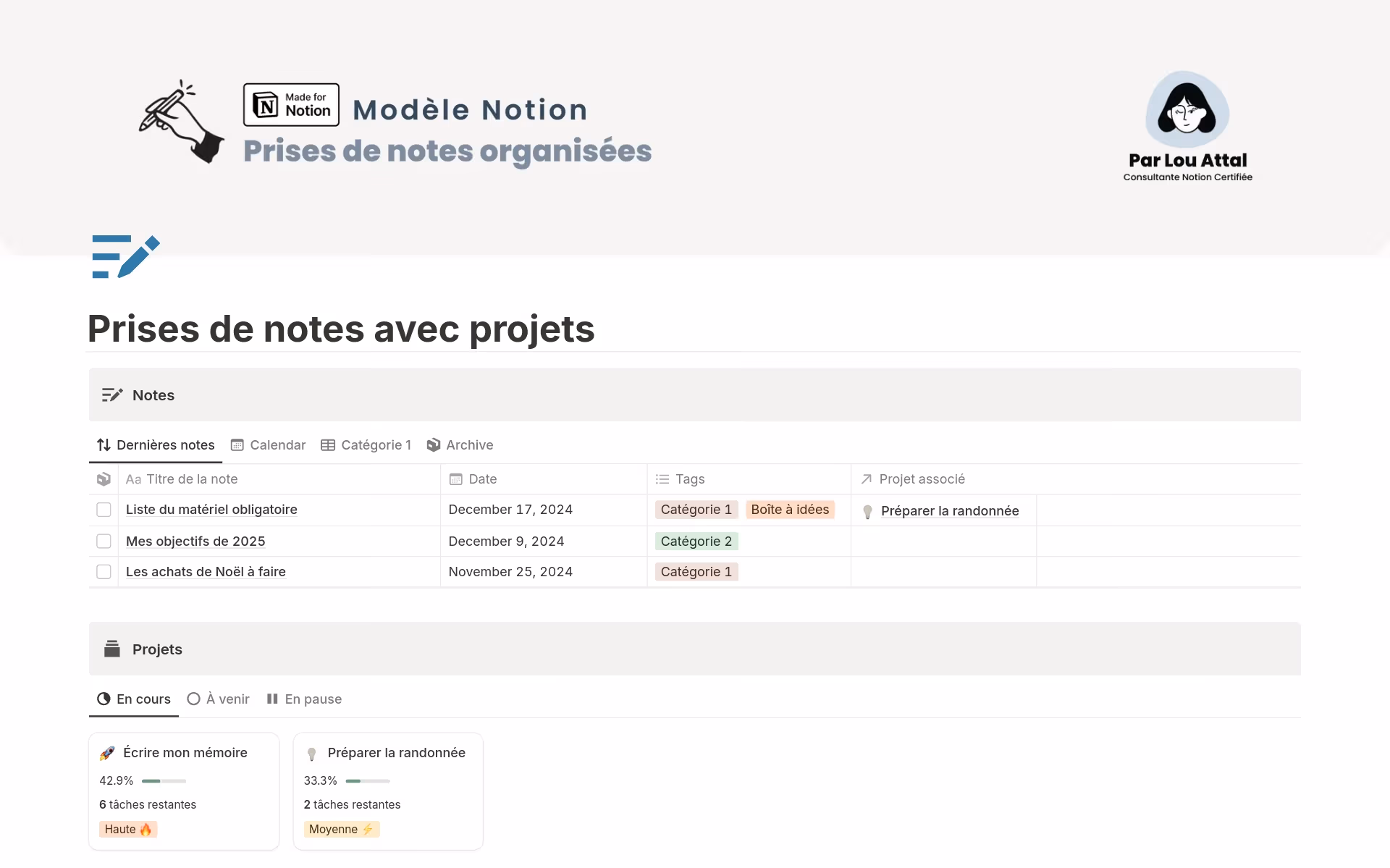Click the Lou Attal avatar illustration
1390x868 pixels.
pyautogui.click(x=1187, y=110)
